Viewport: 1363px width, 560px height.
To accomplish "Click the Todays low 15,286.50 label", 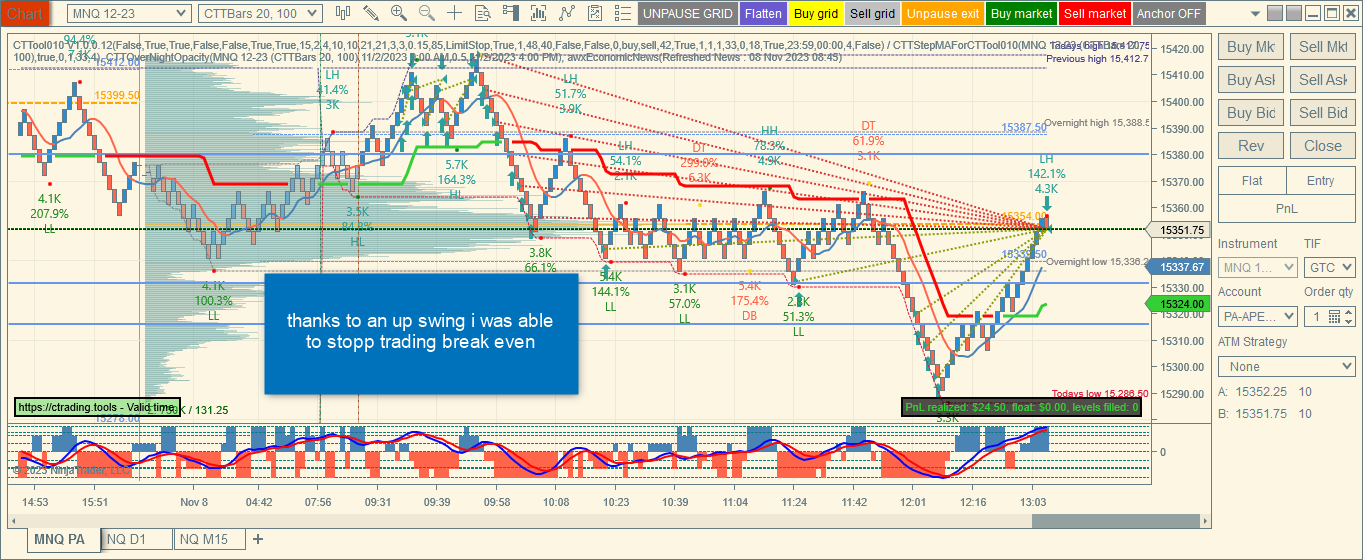I will [x=1100, y=394].
